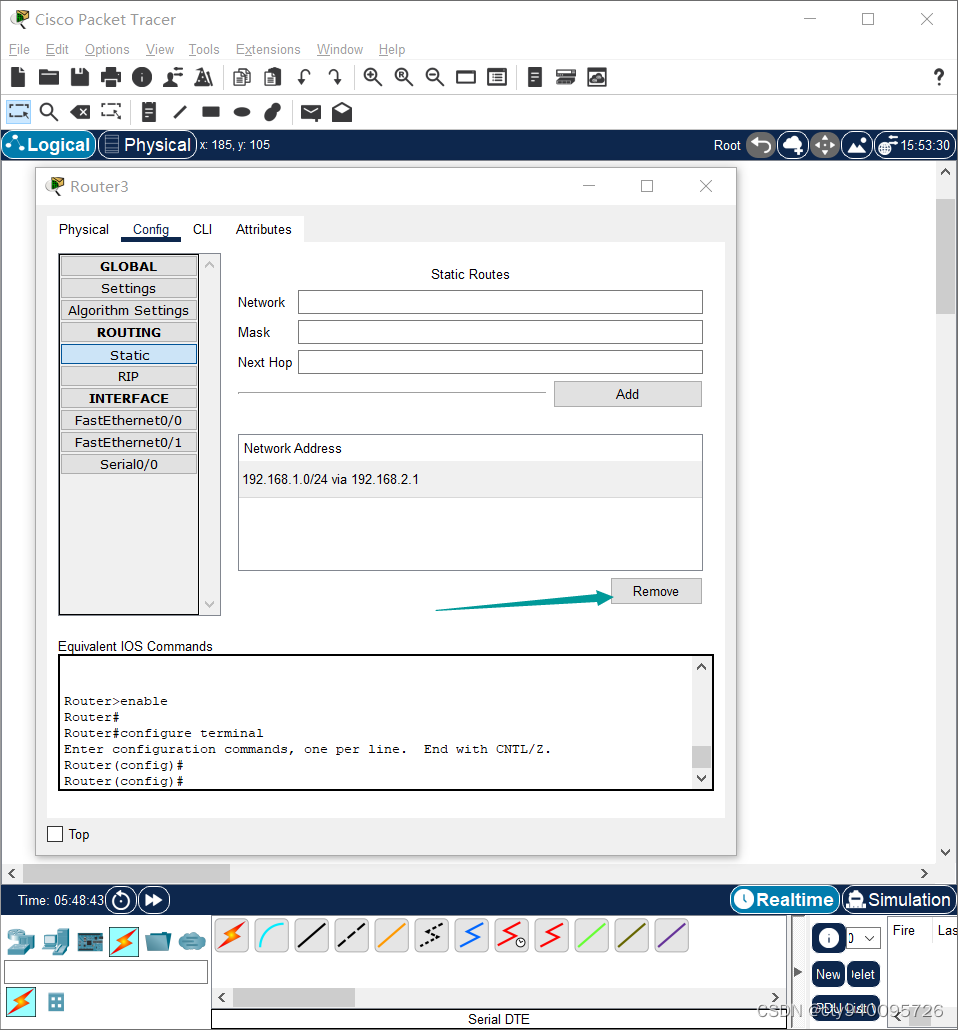Choose the Delete tool icon
The width and height of the screenshot is (958, 1030).
point(80,112)
